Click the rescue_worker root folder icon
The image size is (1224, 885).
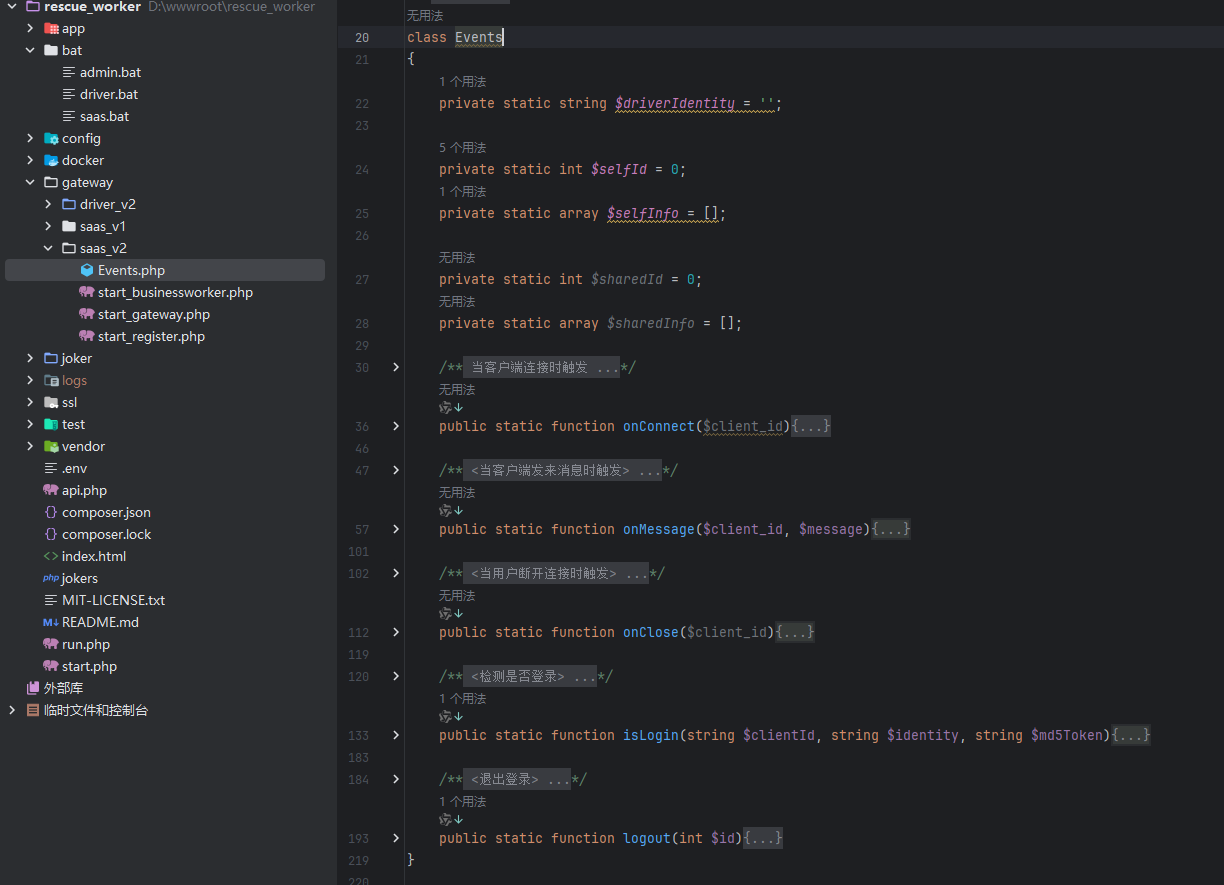(x=33, y=7)
